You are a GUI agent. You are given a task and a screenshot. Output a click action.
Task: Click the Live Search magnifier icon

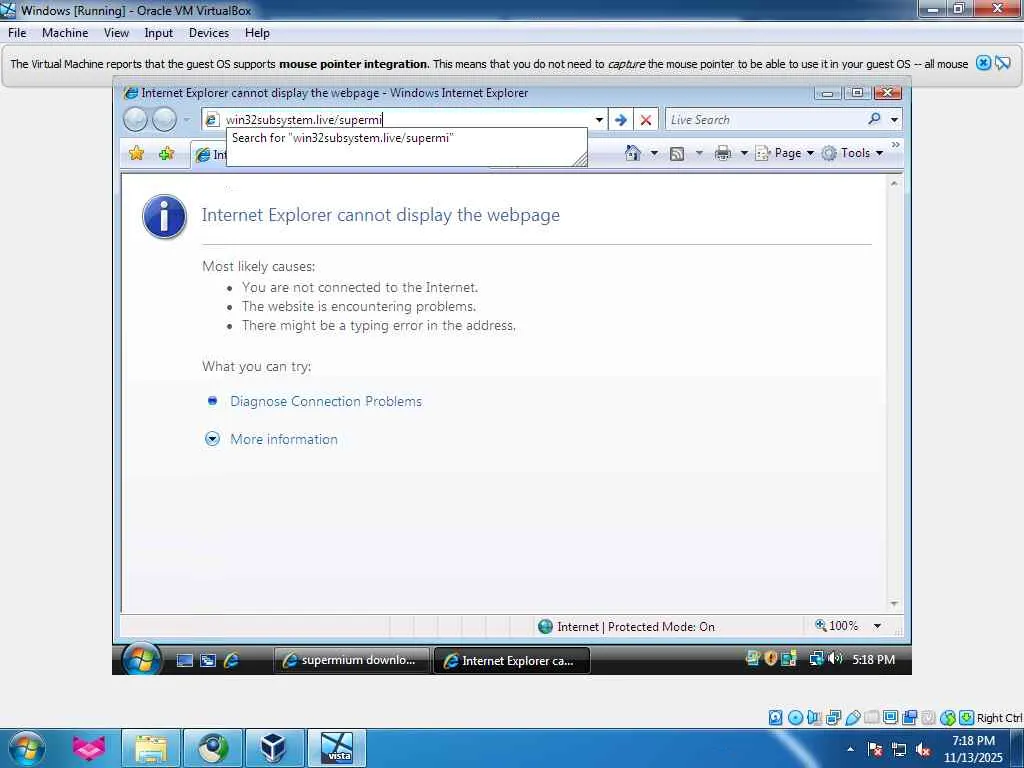pos(874,119)
